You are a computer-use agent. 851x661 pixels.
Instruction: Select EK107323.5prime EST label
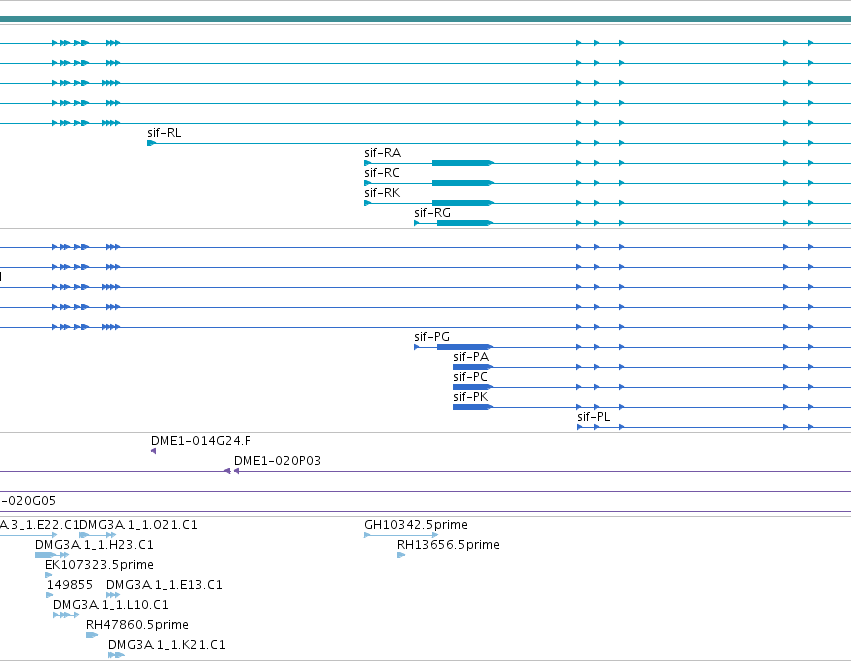99,565
